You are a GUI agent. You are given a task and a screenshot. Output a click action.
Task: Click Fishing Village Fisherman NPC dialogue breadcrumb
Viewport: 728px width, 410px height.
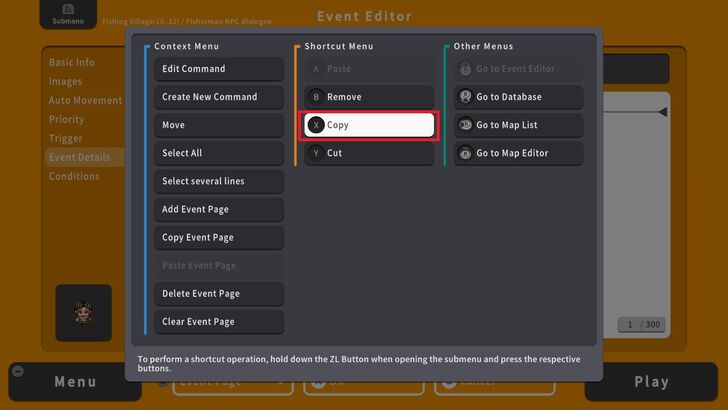[x=187, y=21]
